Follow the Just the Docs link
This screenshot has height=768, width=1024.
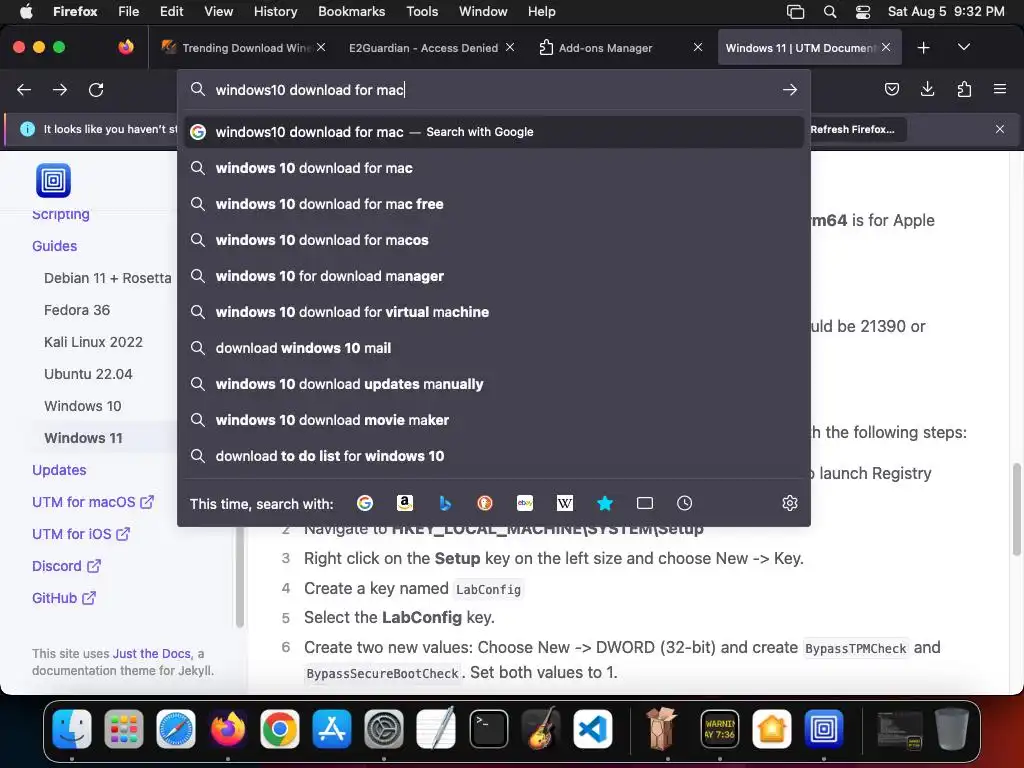(x=152, y=654)
